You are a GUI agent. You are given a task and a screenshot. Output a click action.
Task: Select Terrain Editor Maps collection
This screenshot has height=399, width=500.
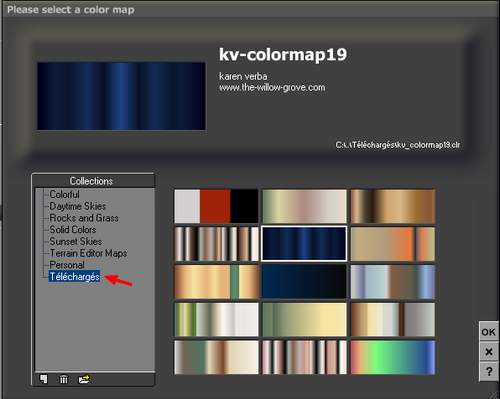click(88, 253)
